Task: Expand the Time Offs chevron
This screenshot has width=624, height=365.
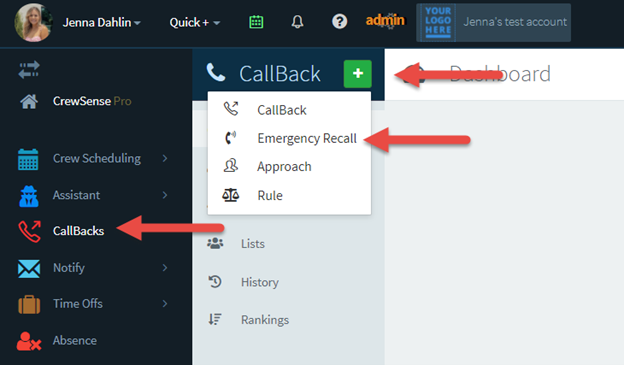Action: (165, 304)
